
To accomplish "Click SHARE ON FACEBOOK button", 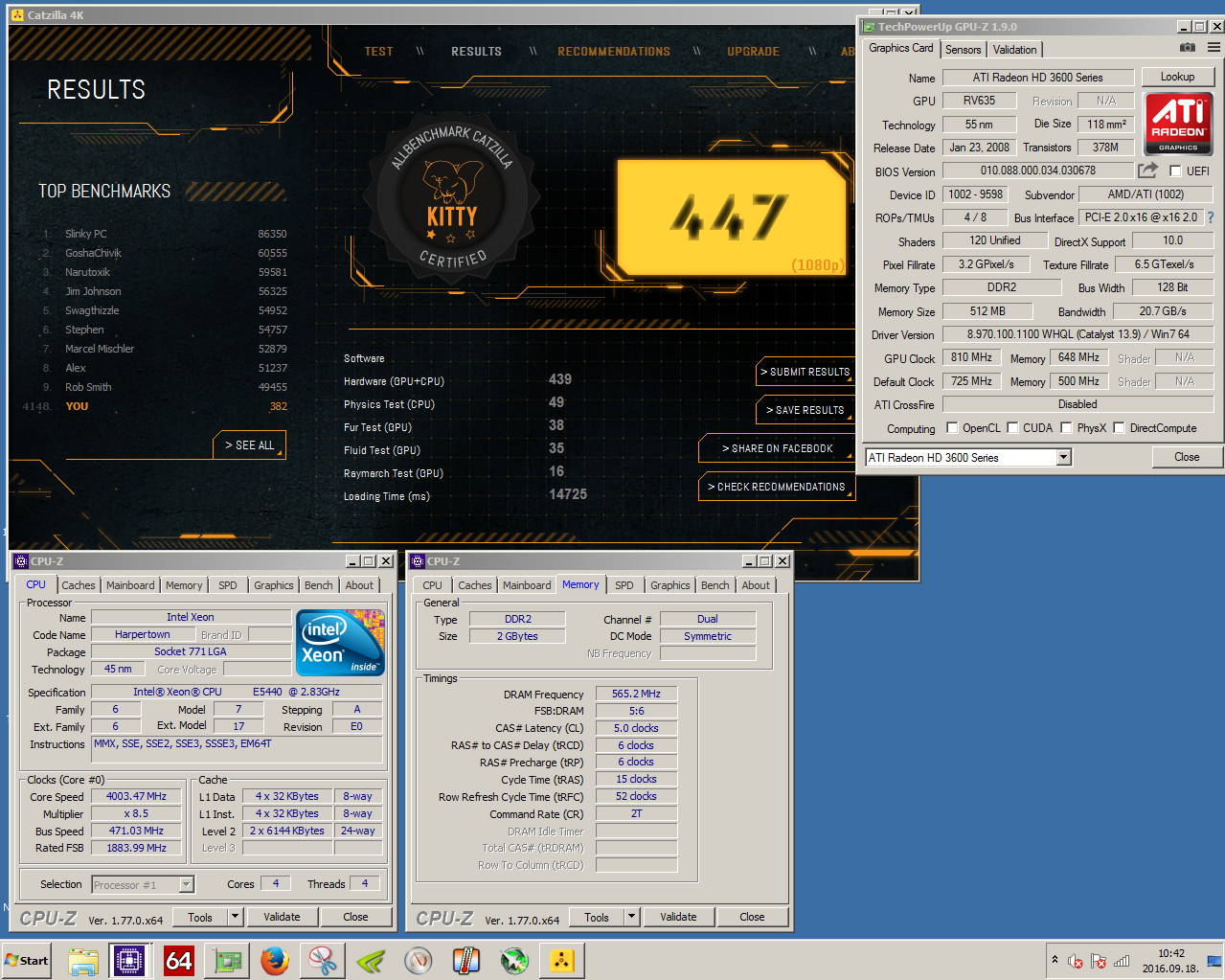I will point(777,448).
